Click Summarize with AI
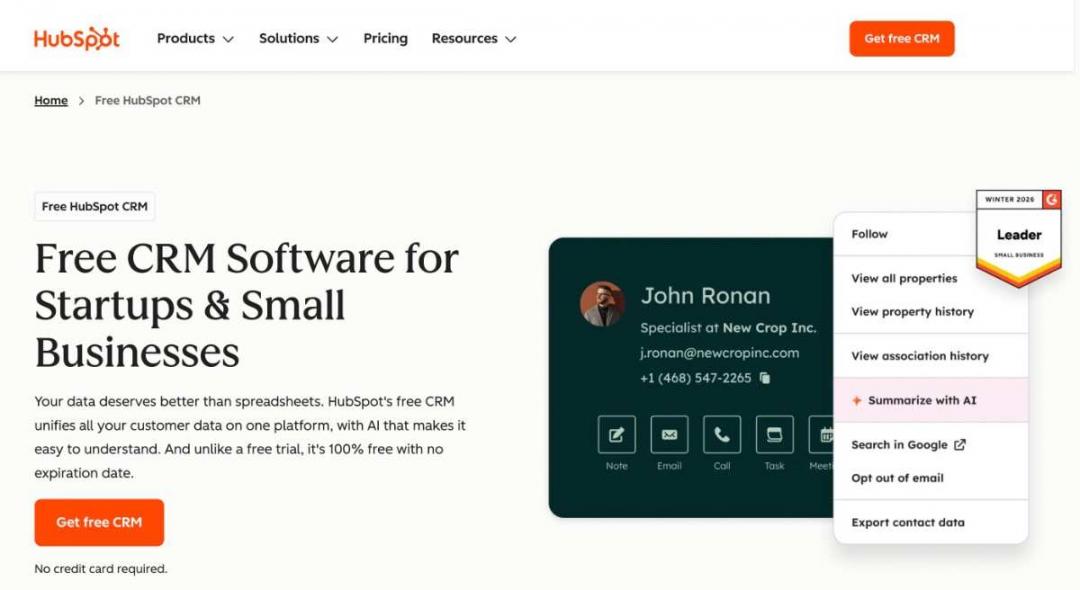The height and width of the screenshot is (590, 1080). tap(931, 400)
